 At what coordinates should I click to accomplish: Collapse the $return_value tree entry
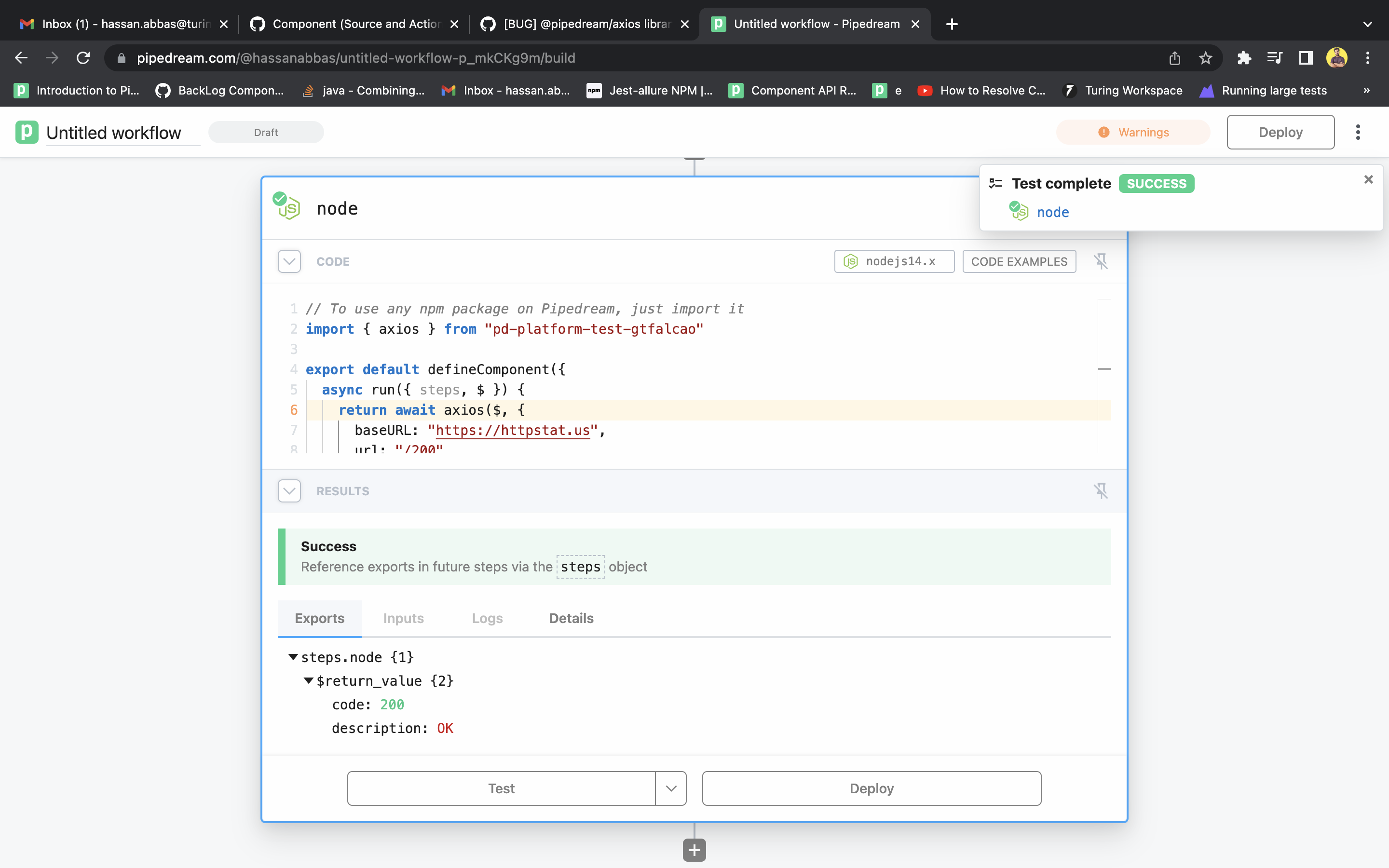click(x=308, y=681)
